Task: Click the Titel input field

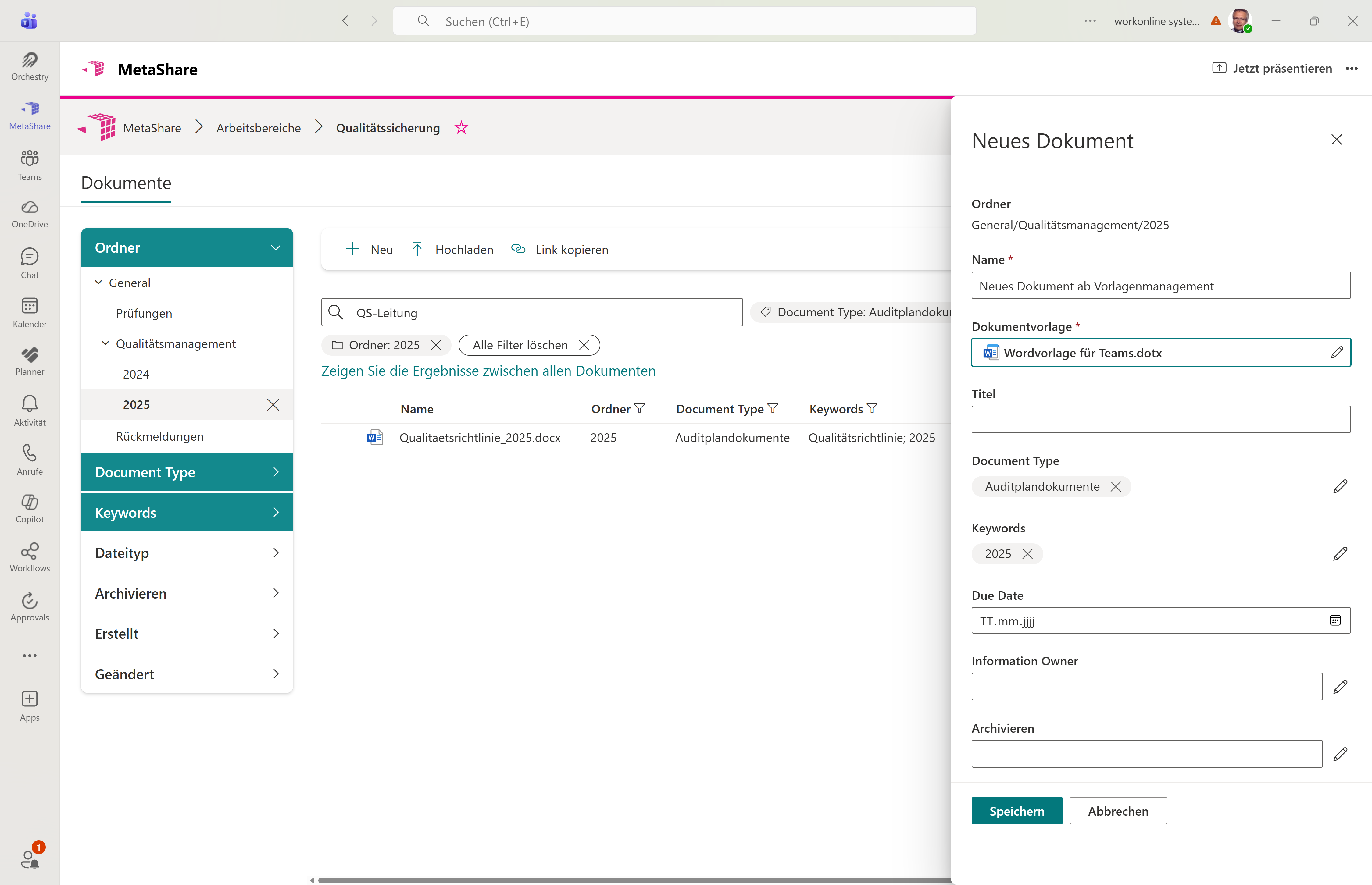Action: 1160,420
